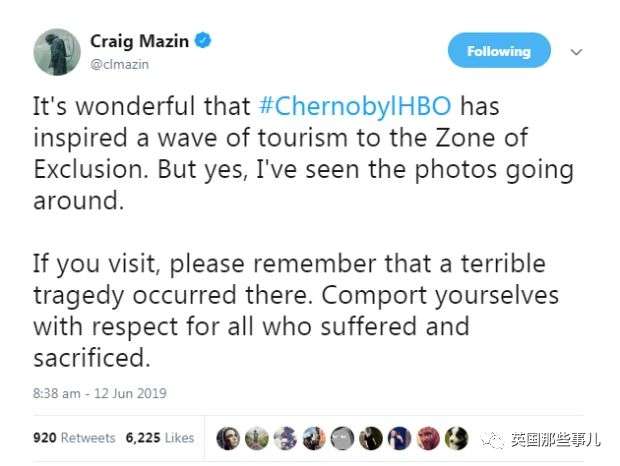Click the first liker avatar after Likes
This screenshot has height=466, width=620.
point(228,437)
